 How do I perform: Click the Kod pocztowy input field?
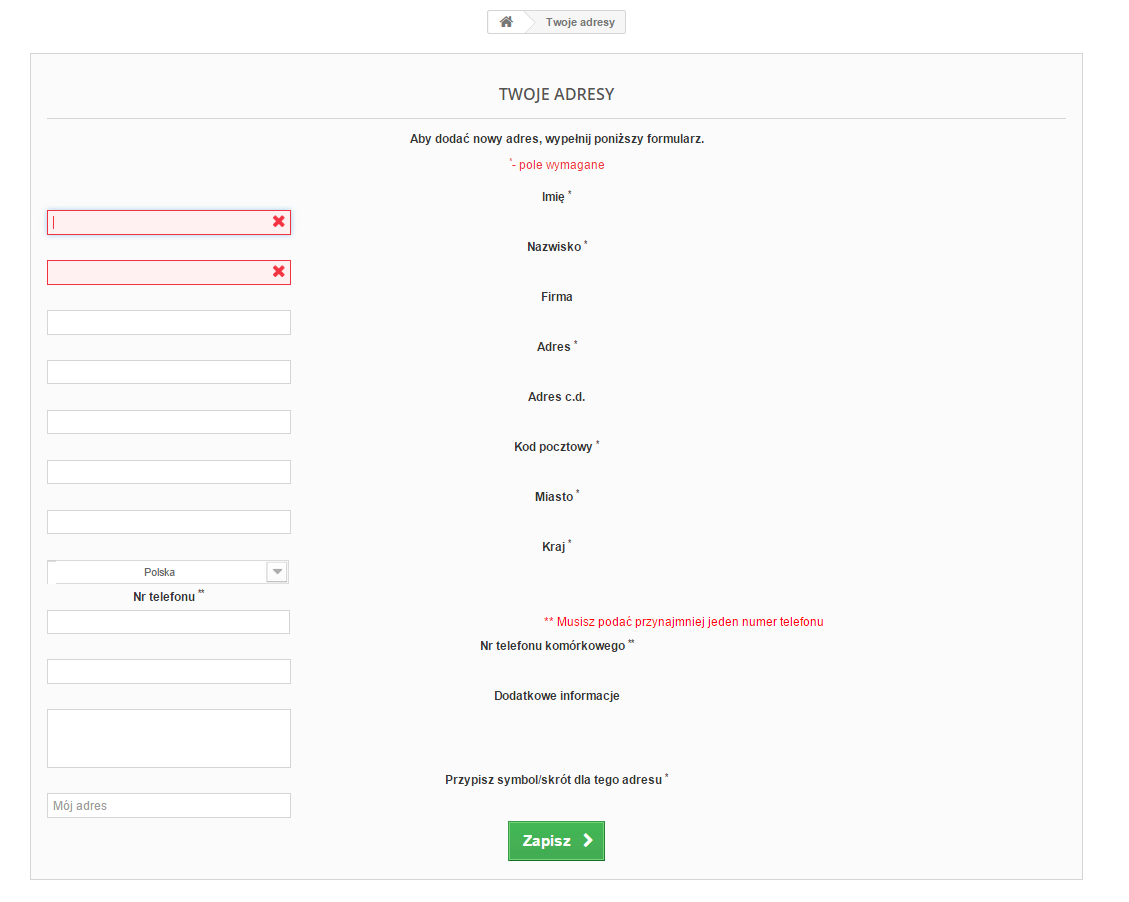point(169,472)
